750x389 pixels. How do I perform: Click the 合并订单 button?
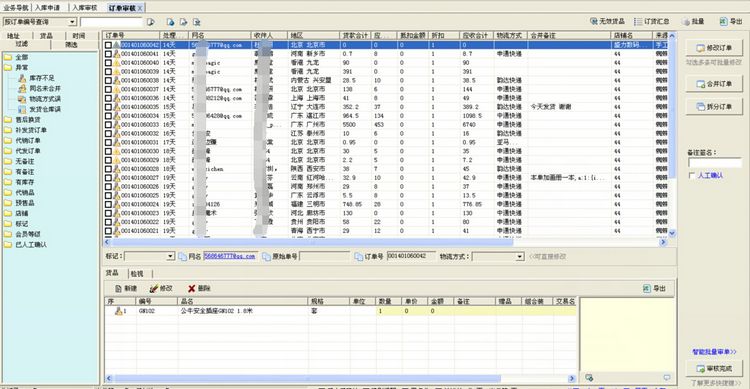(x=714, y=84)
